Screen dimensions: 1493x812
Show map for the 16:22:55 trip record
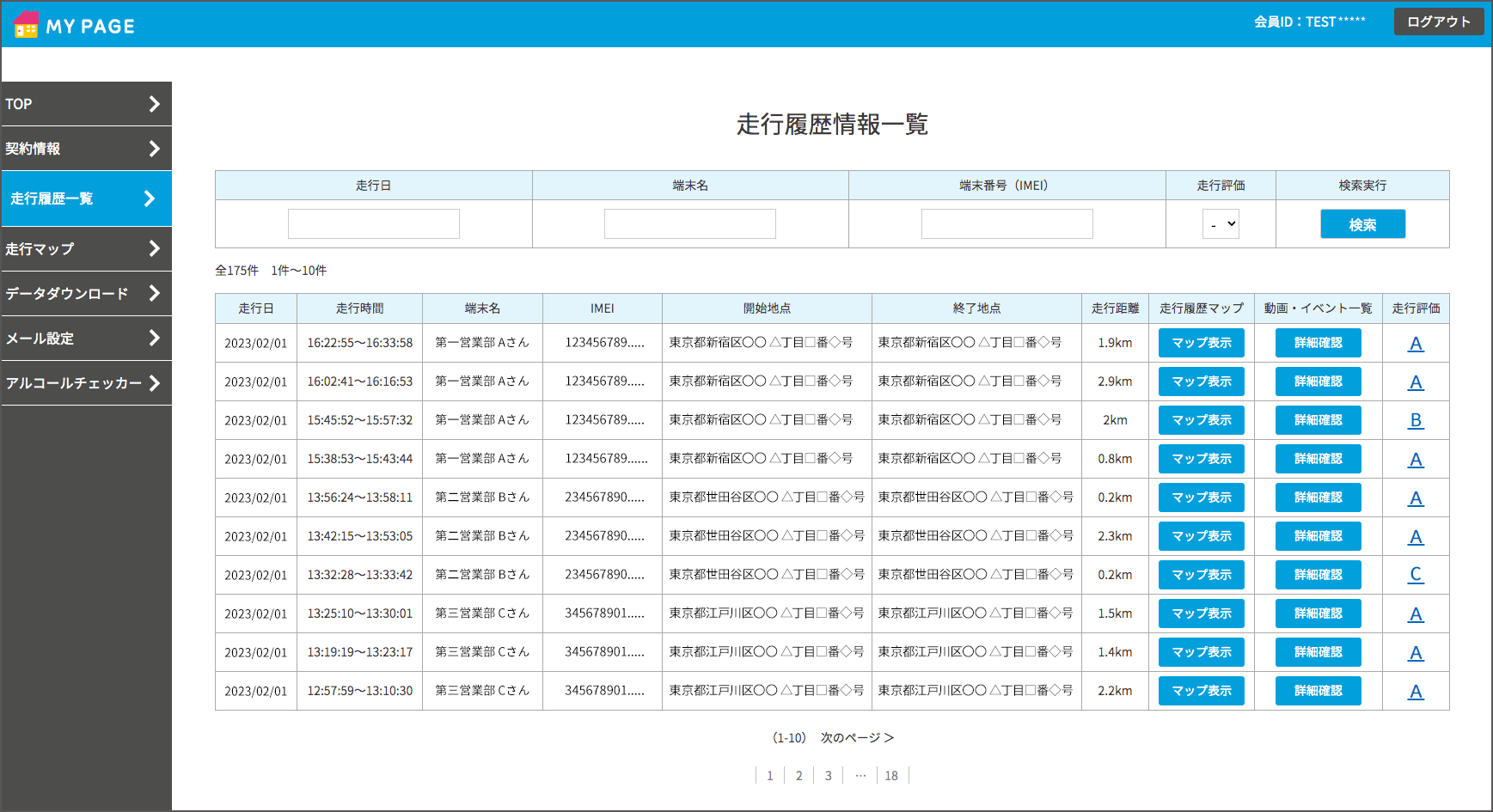[x=1201, y=343]
